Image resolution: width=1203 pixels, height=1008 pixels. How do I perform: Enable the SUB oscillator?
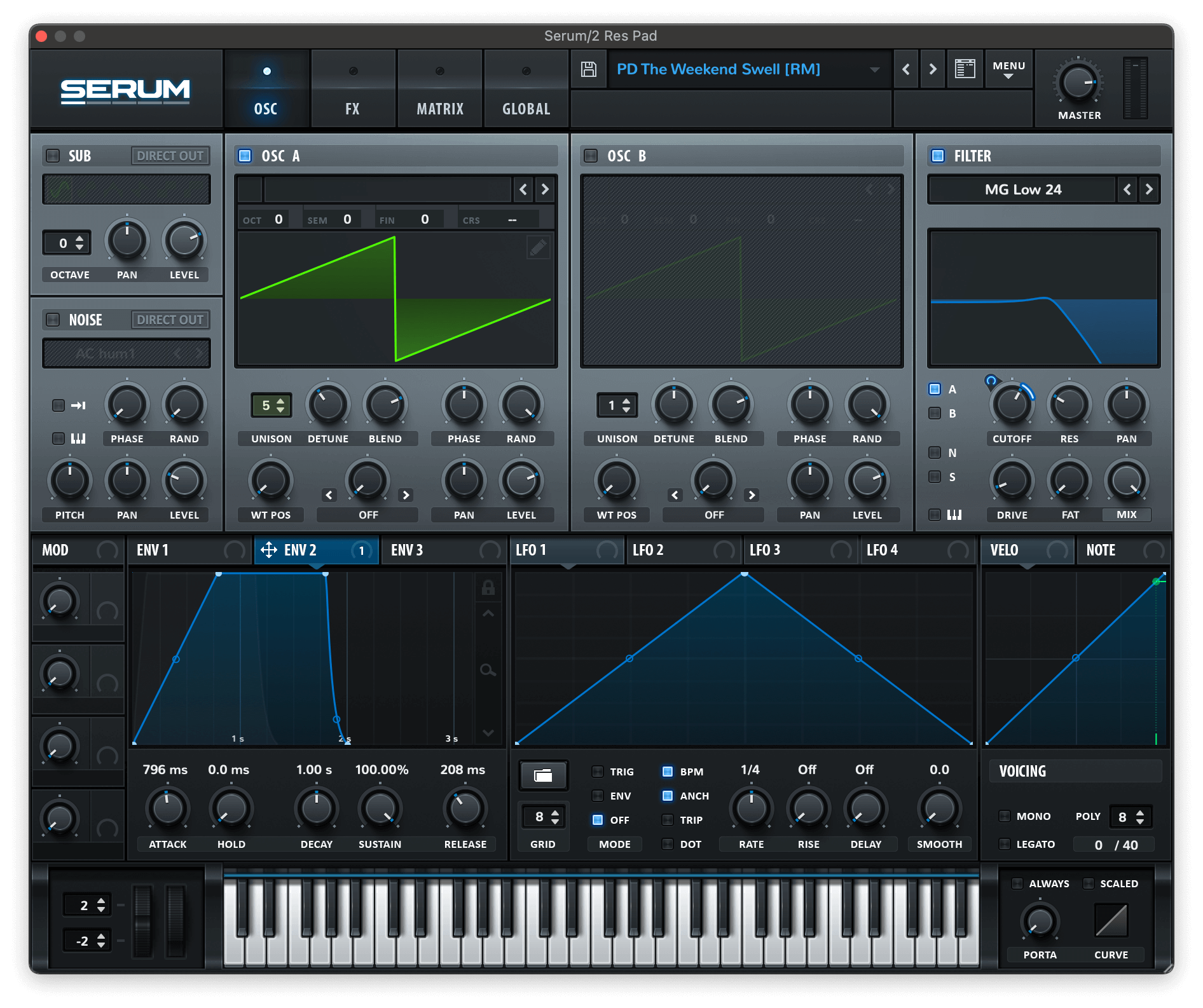[x=53, y=156]
